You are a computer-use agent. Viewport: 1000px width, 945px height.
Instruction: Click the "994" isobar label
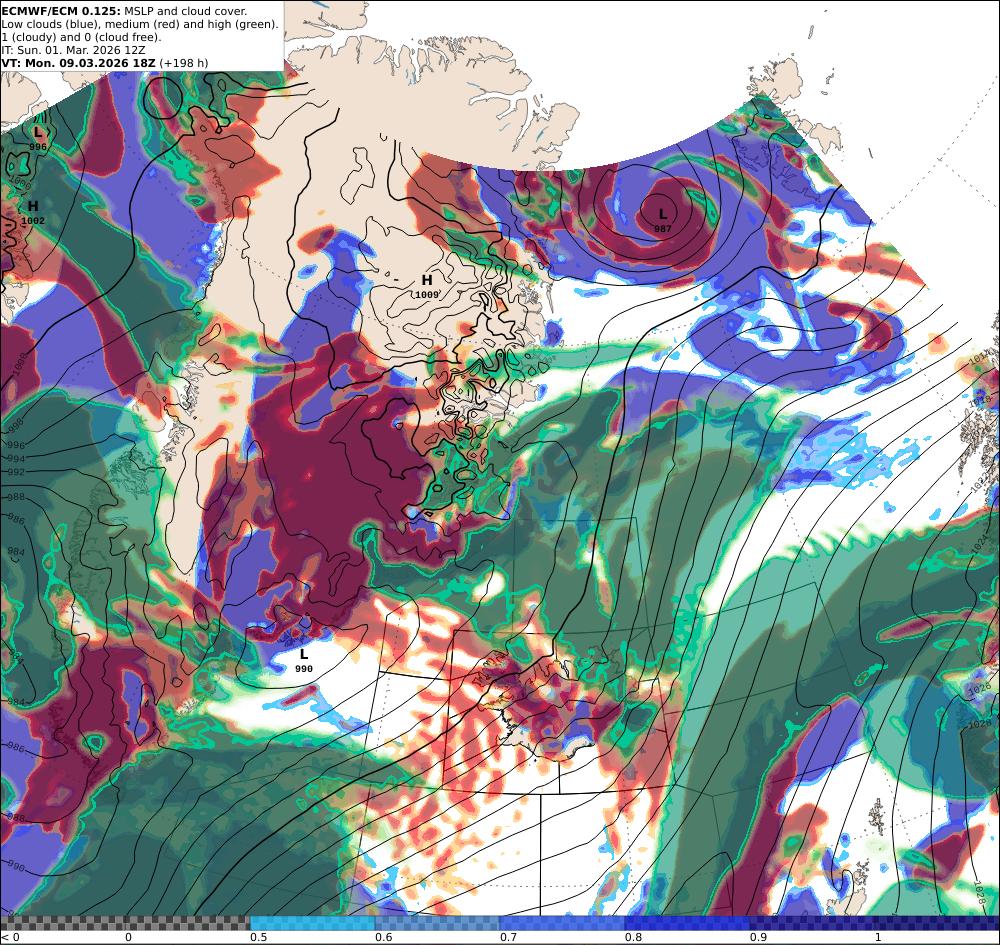pyautogui.click(x=17, y=458)
